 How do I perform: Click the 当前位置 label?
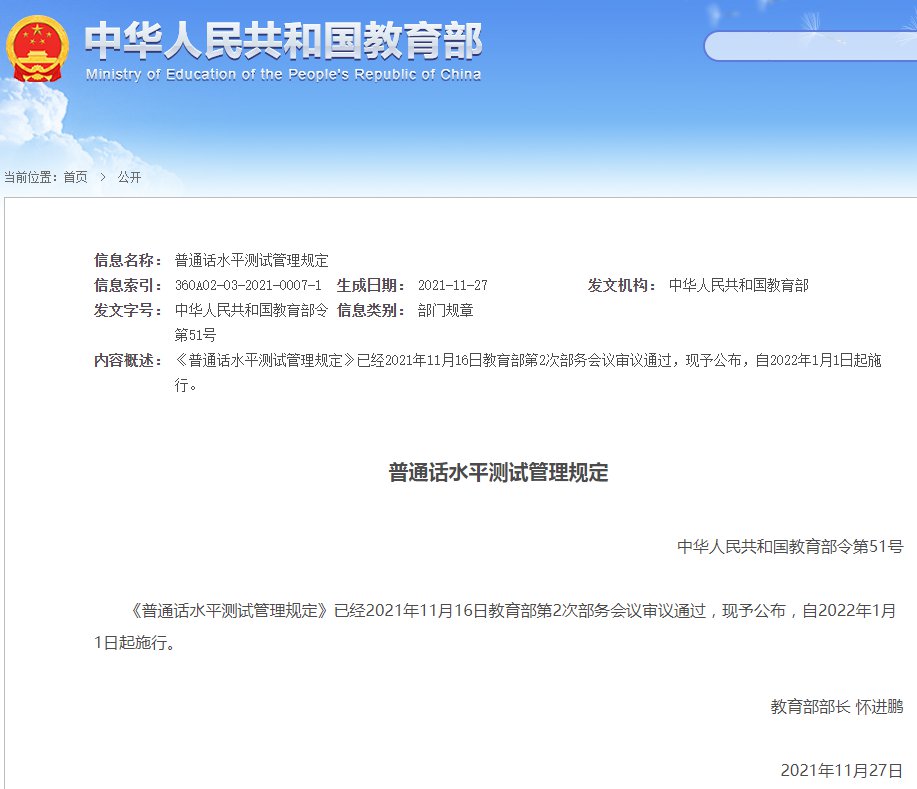[x=30, y=177]
